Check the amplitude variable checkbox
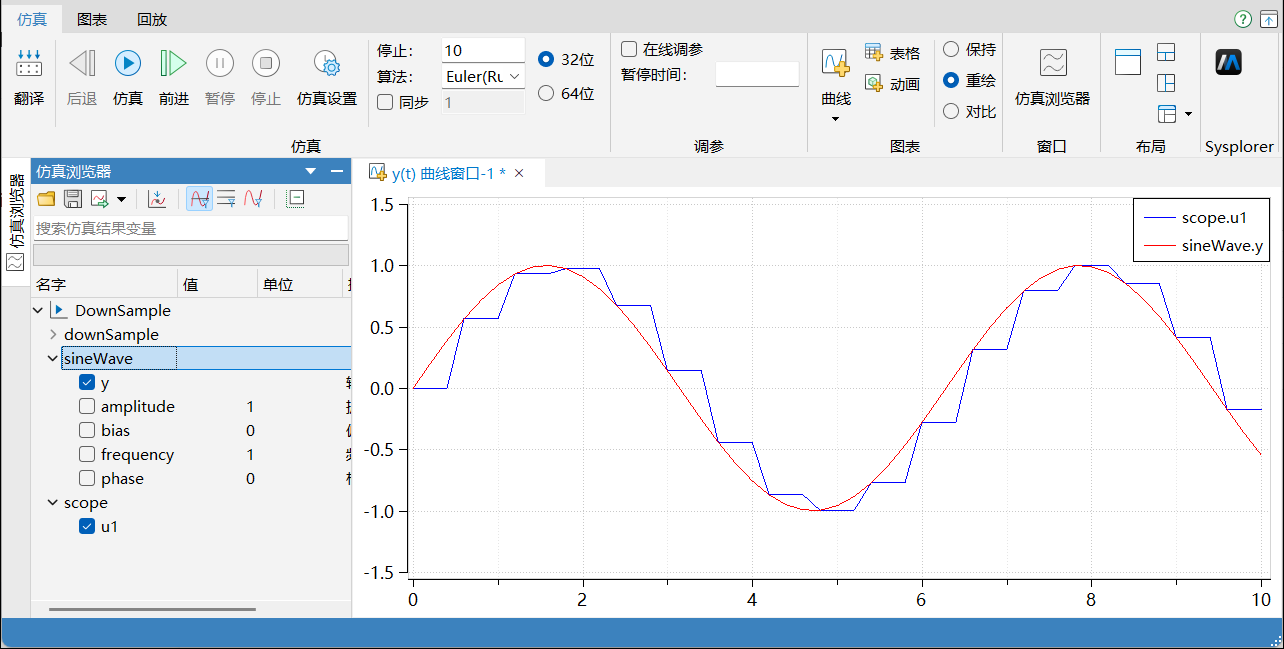The width and height of the screenshot is (1284, 649). point(87,407)
